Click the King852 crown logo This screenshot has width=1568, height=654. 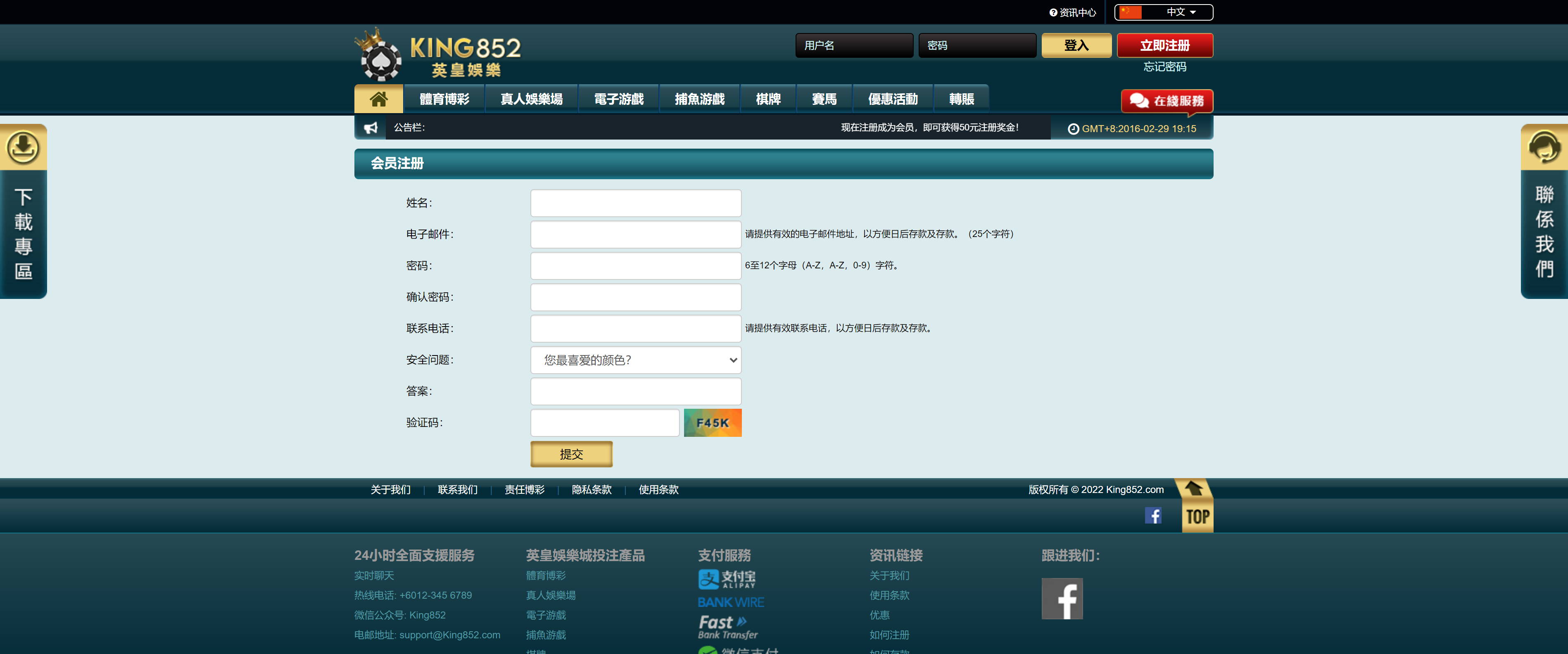pos(438,55)
